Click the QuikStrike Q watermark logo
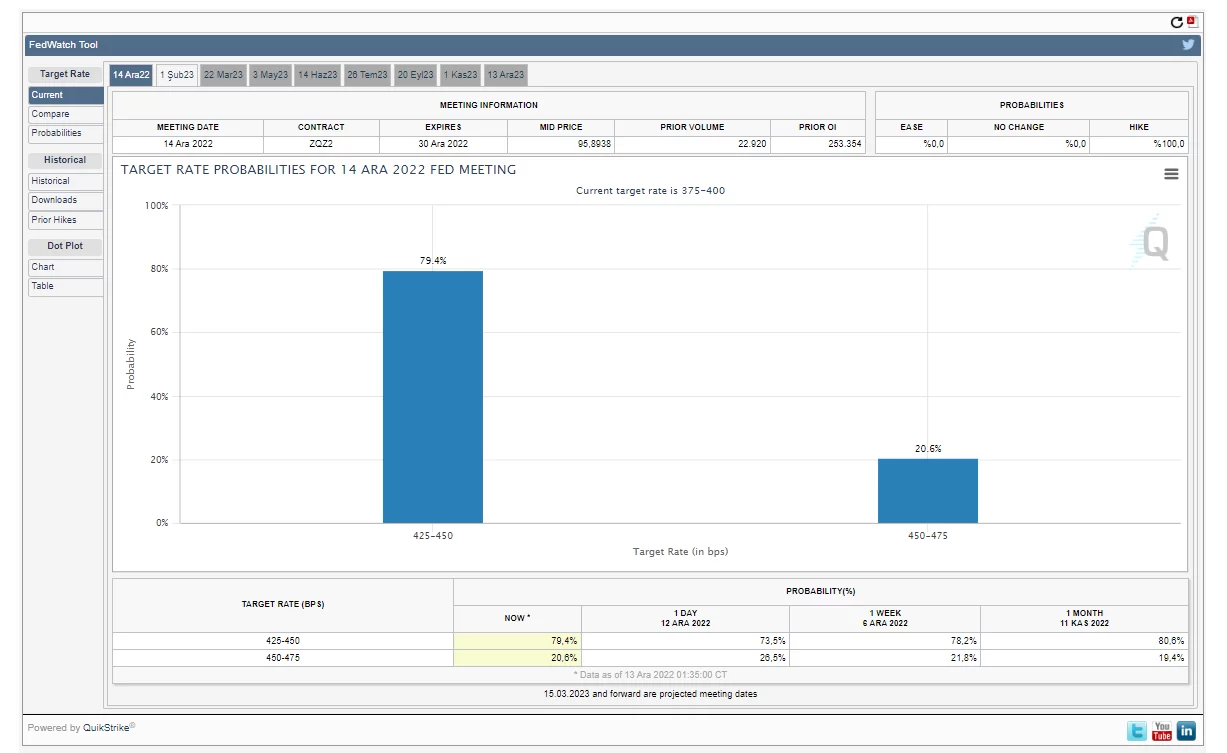Image resolution: width=1227 pixels, height=753 pixels. tap(1151, 242)
